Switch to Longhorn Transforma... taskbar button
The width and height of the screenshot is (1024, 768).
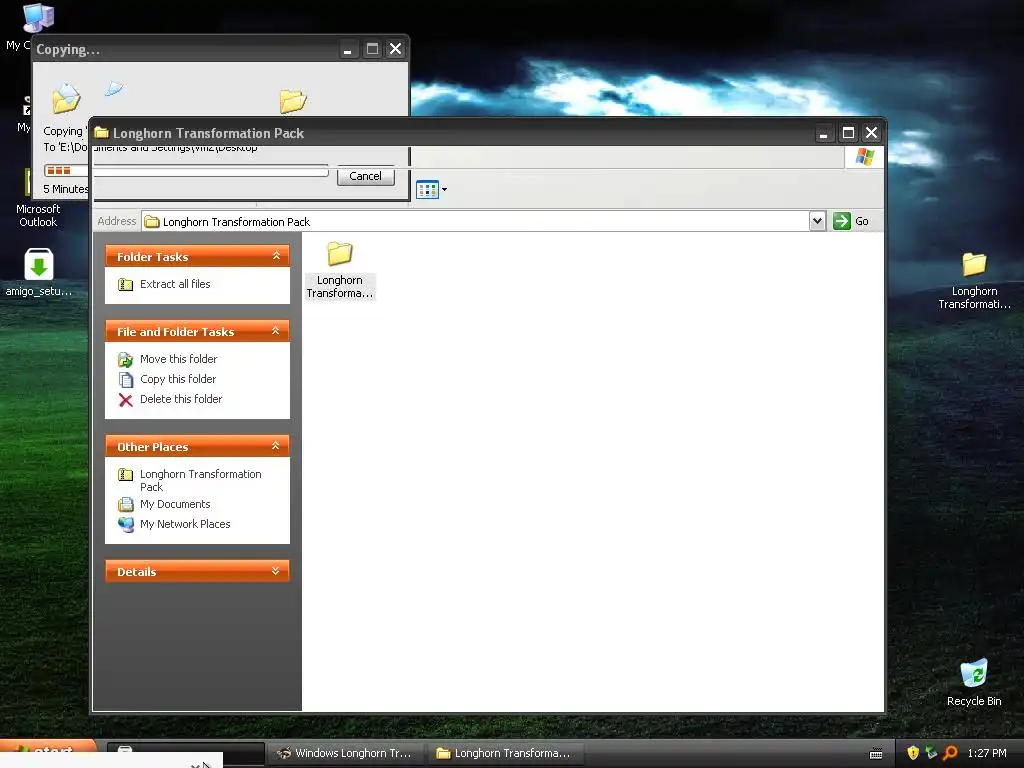coord(505,753)
